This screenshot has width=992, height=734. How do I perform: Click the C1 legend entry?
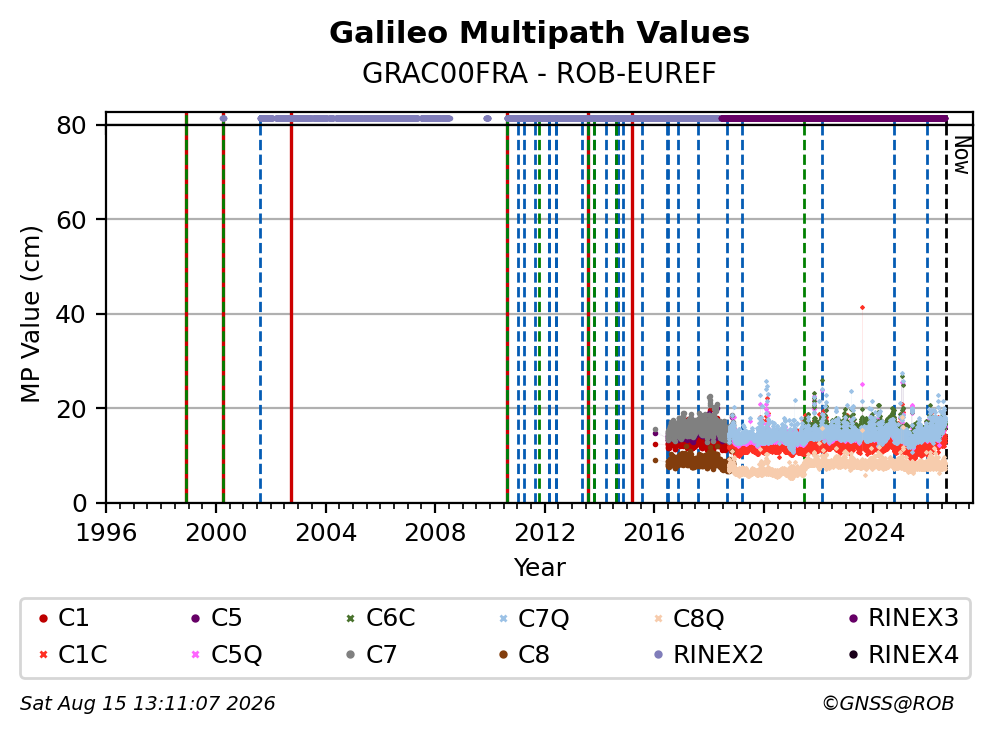pyautogui.click(x=64, y=618)
